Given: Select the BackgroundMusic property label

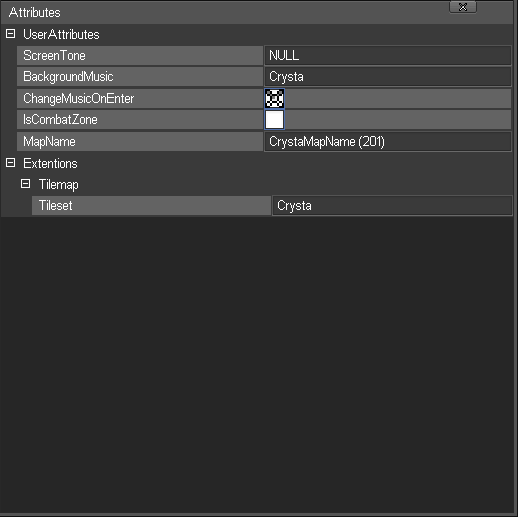Looking at the screenshot, I should (140, 77).
